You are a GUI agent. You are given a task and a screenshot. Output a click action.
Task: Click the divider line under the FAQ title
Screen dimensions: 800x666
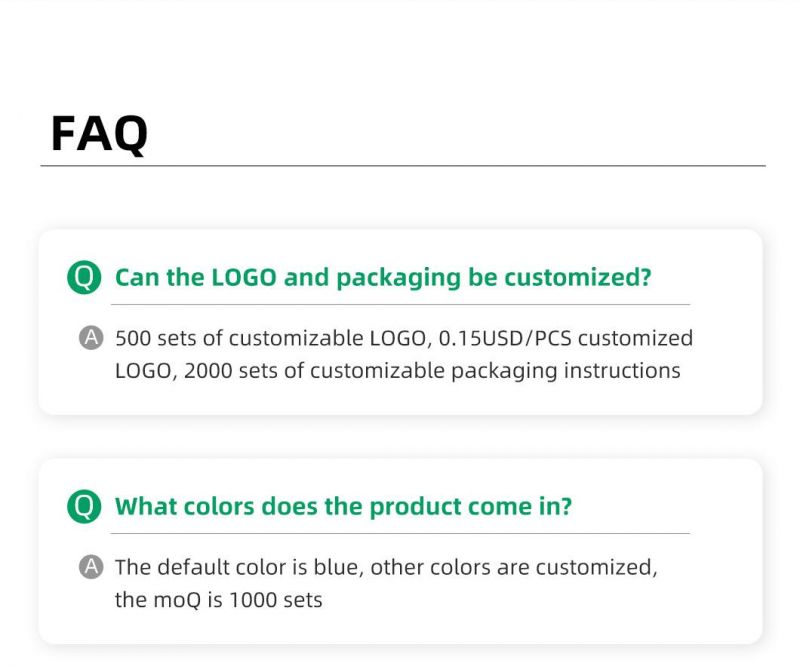click(x=403, y=166)
